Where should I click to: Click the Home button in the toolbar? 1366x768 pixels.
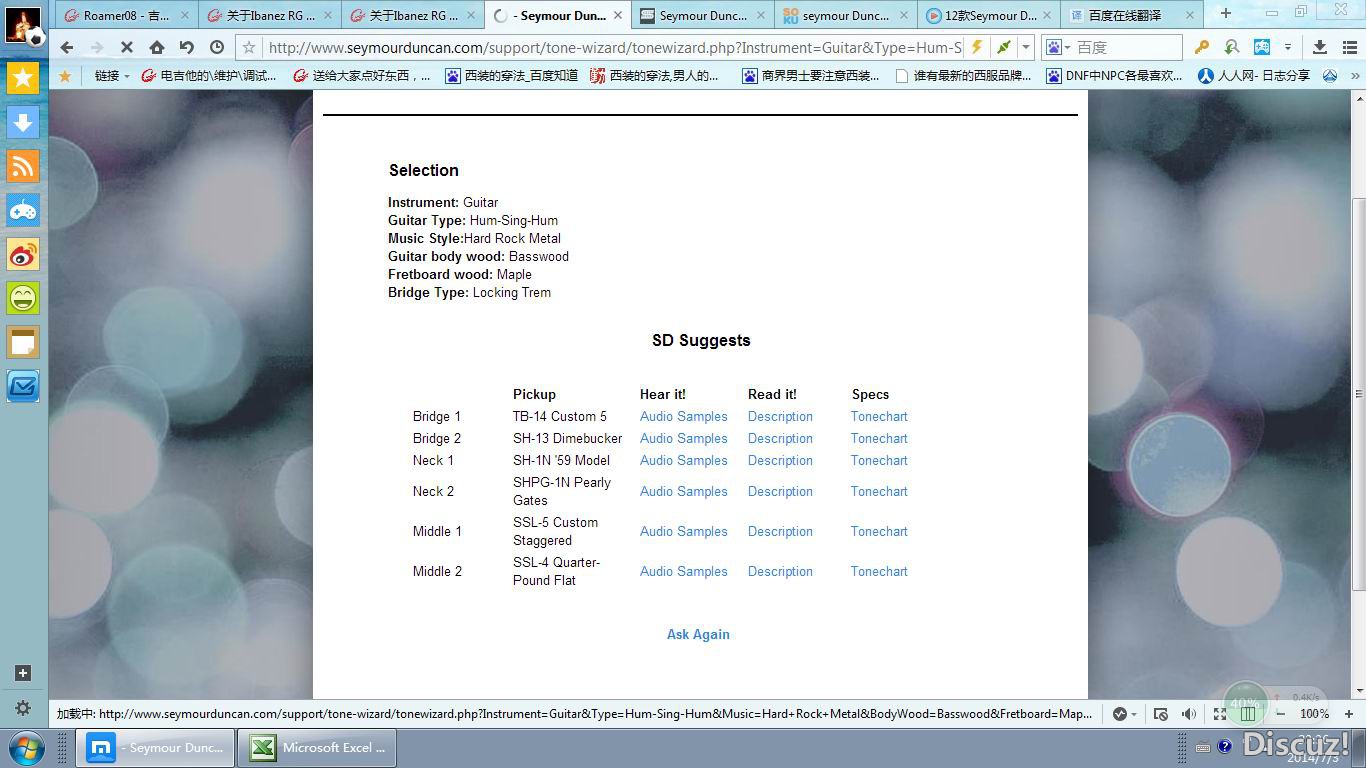click(x=157, y=47)
